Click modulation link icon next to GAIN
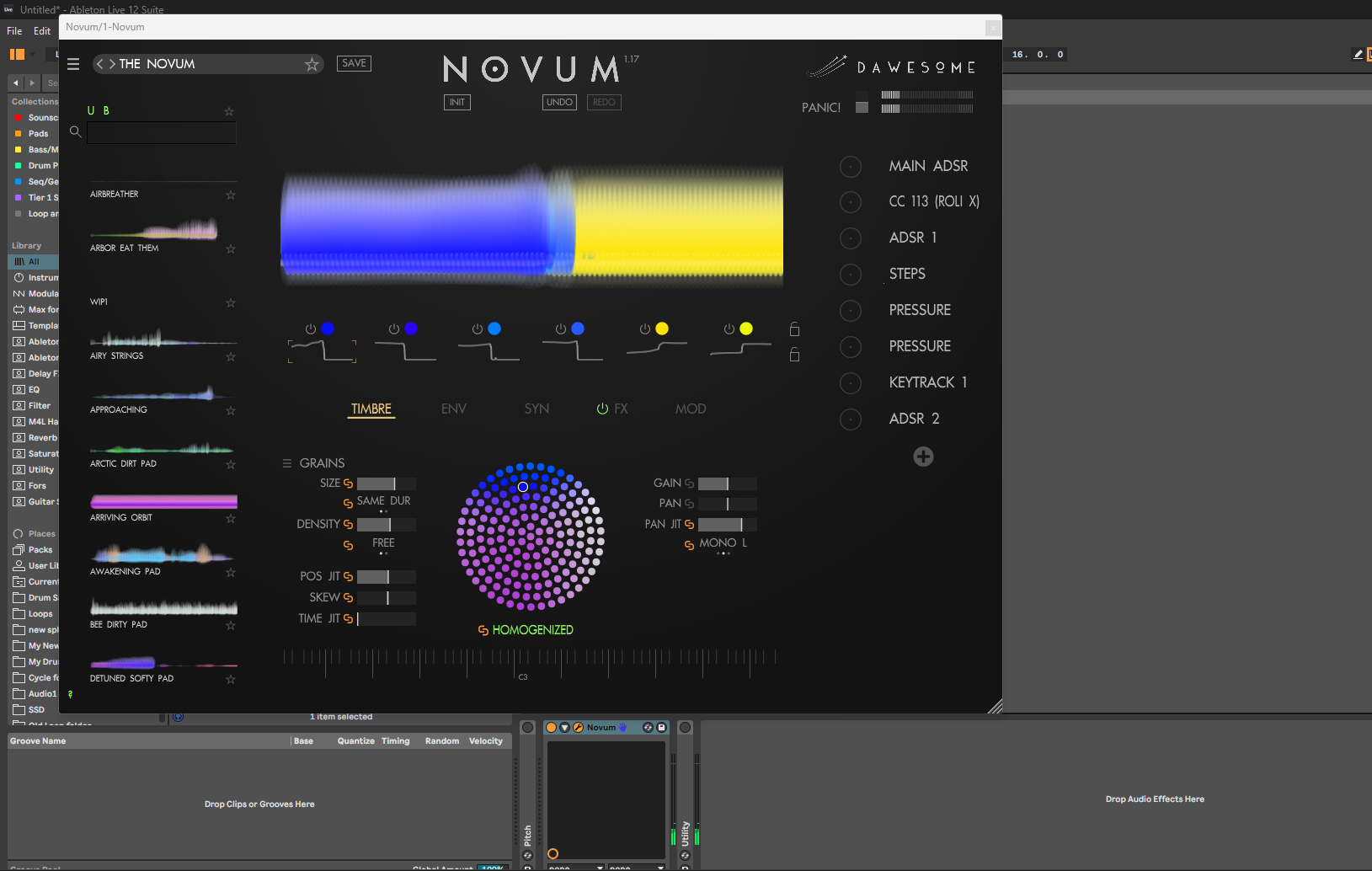This screenshot has height=871, width=1372. point(689,484)
